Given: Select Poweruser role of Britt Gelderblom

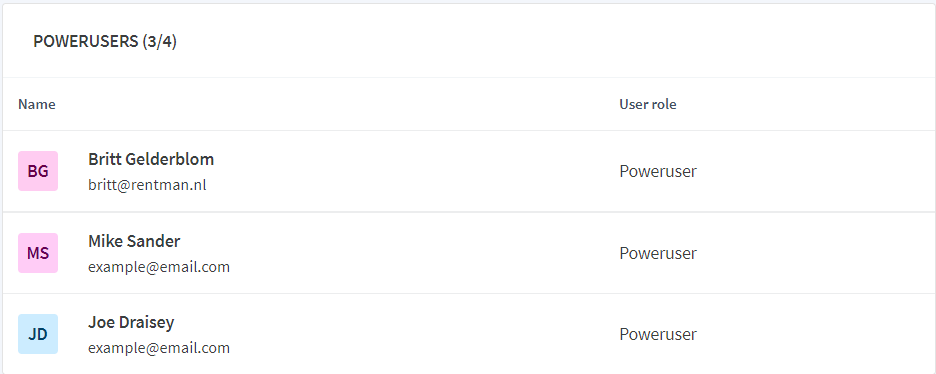Looking at the screenshot, I should point(658,171).
